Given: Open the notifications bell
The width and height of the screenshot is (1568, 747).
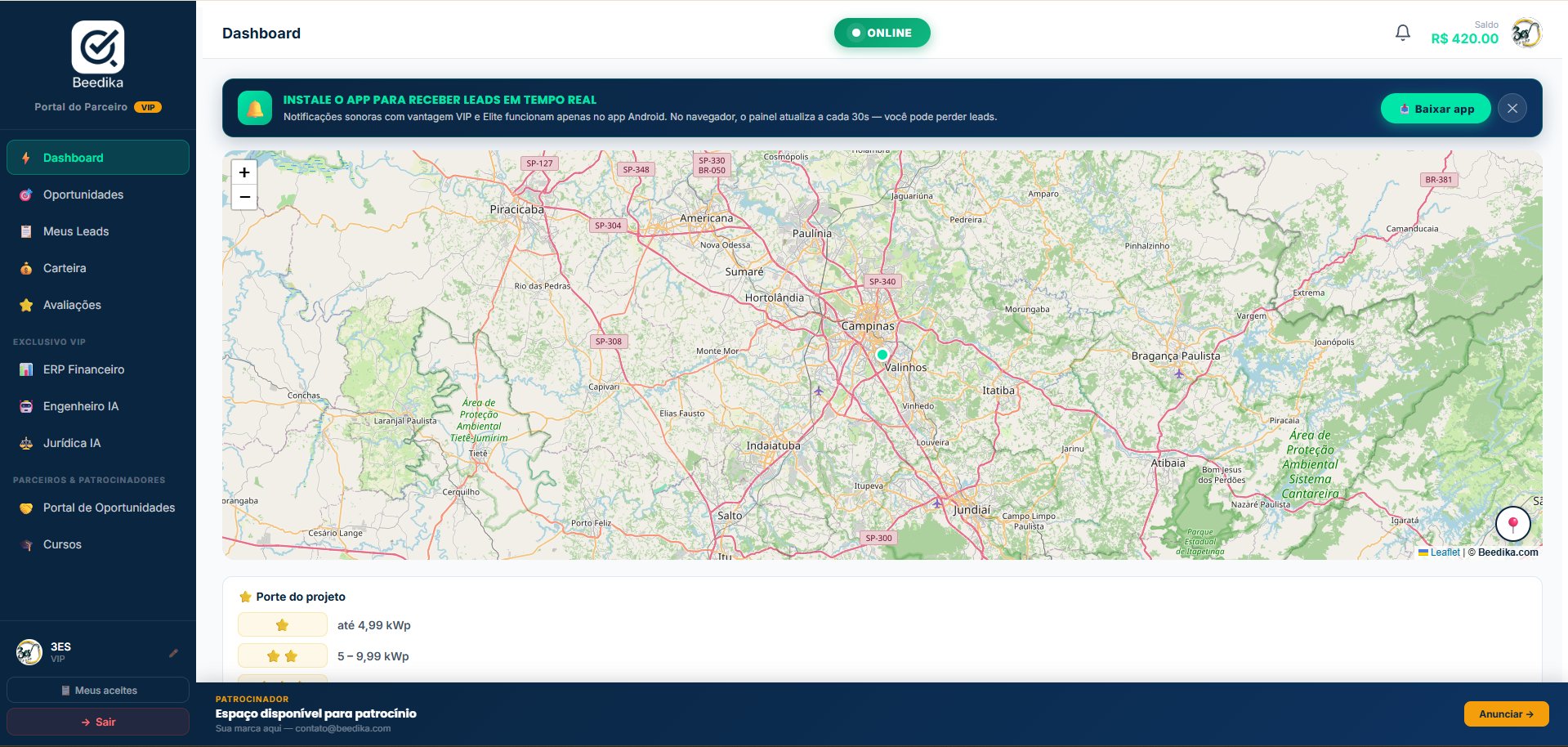Looking at the screenshot, I should 1402,33.
